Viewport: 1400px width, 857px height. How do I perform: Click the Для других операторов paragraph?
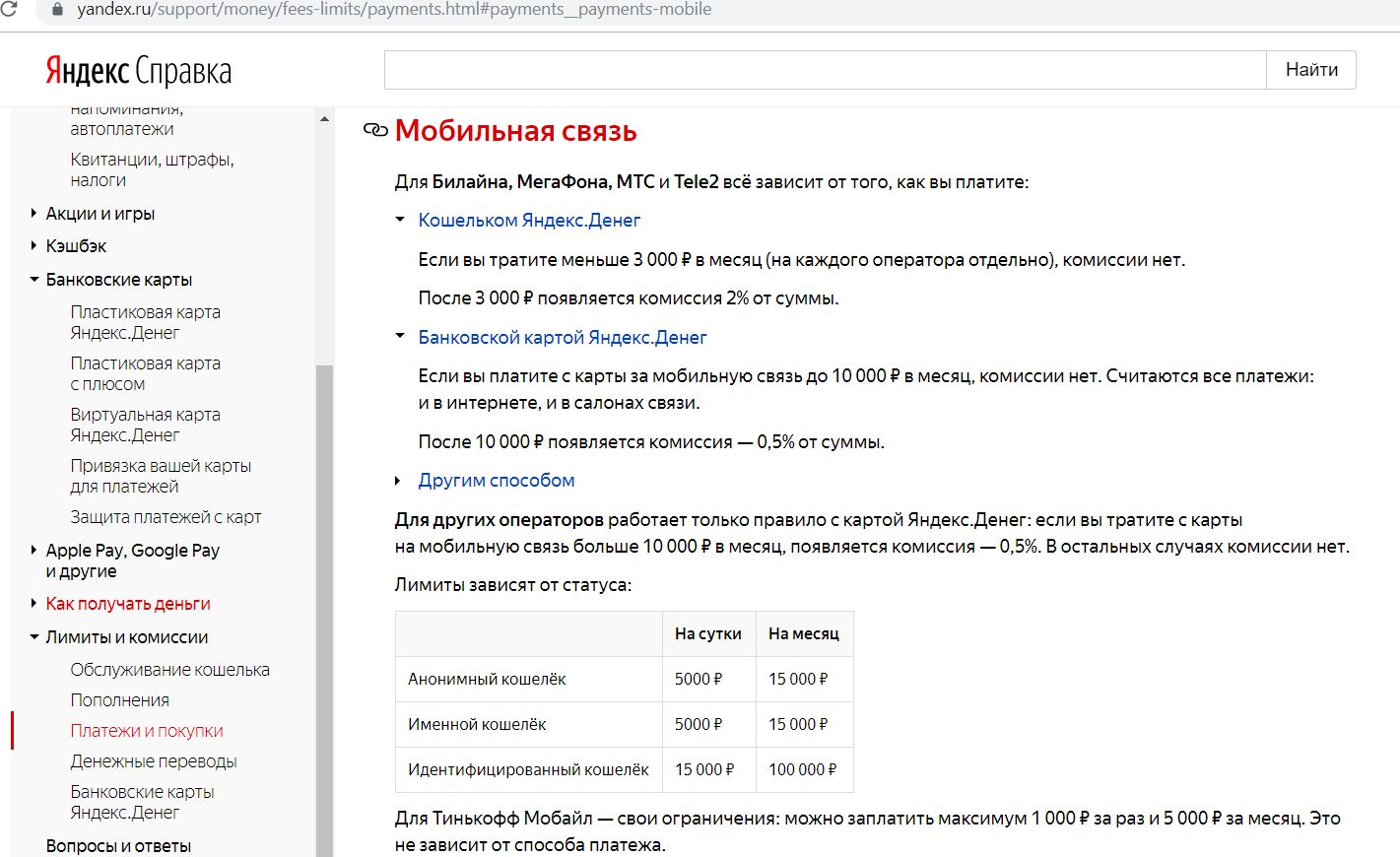click(x=872, y=533)
